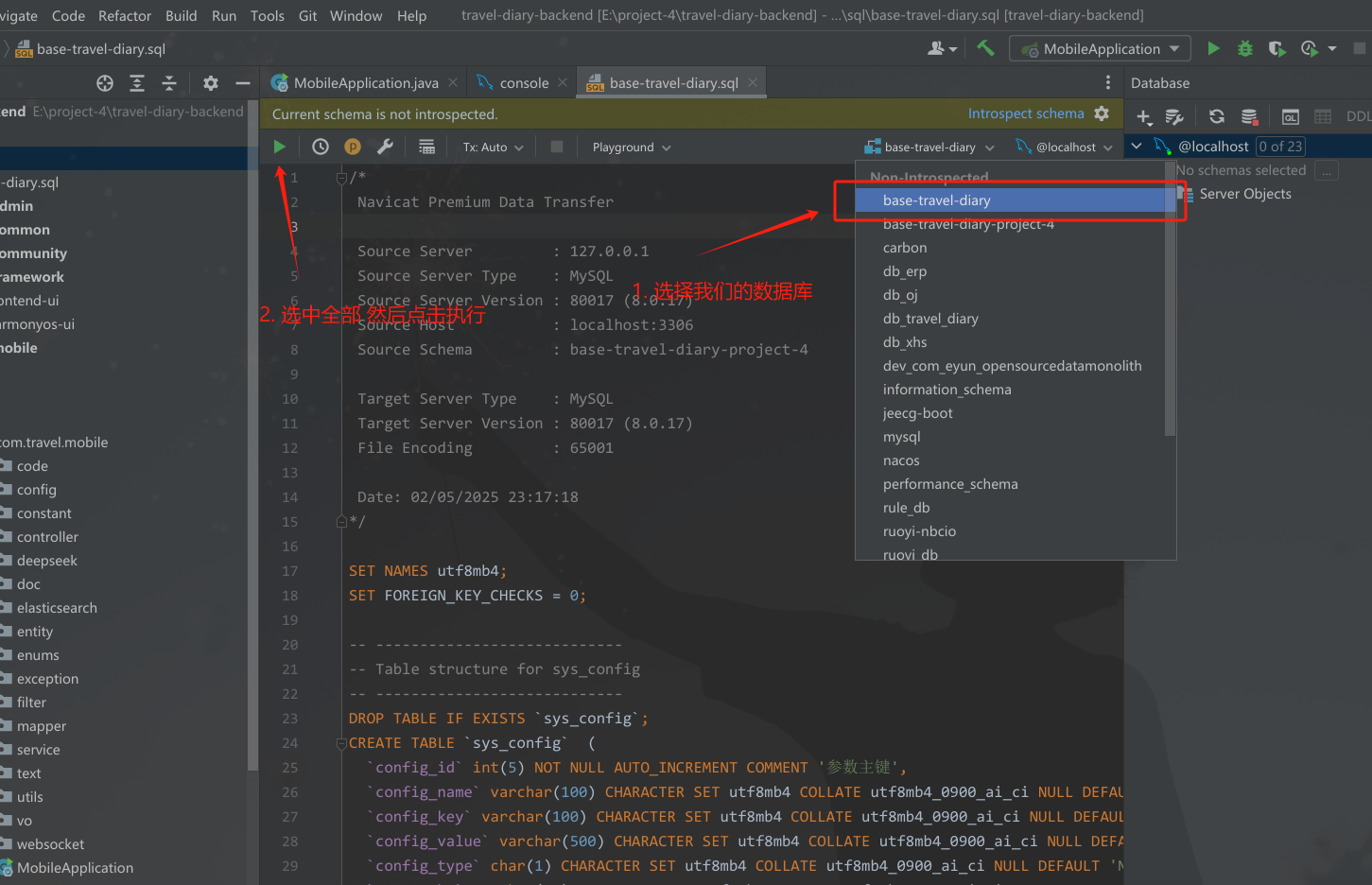
Task: Run MobileApplication with the top green arrow
Action: click(1213, 48)
